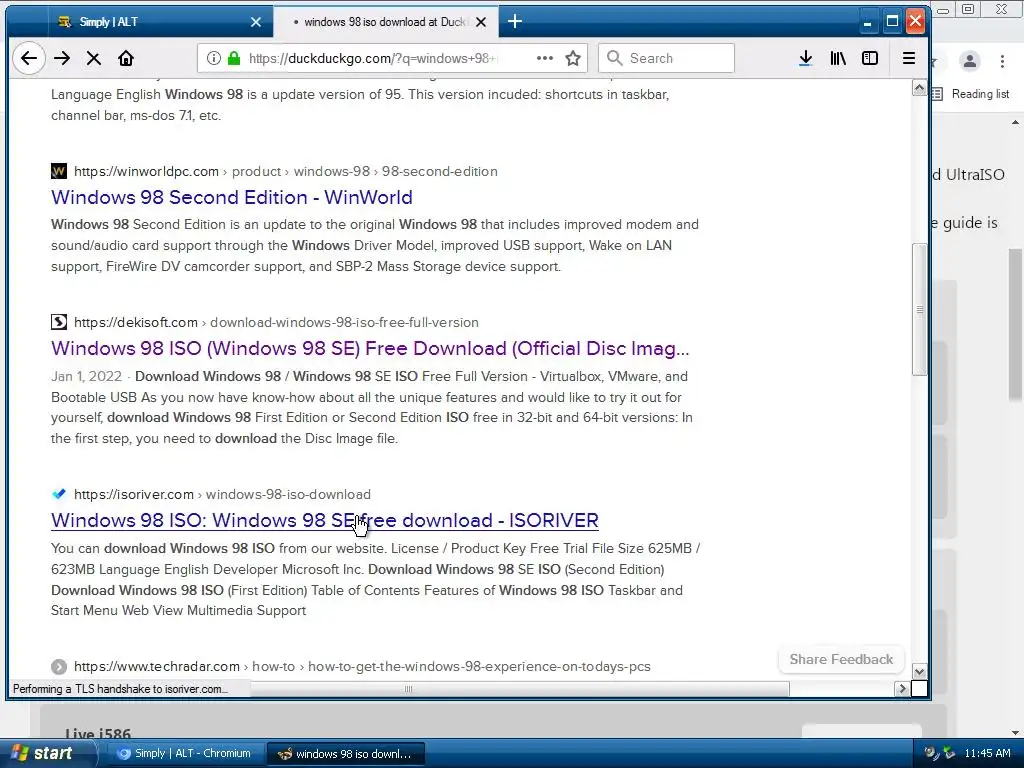This screenshot has height=768, width=1024.
Task: Click the vertical scrollbar down arrow
Action: click(919, 671)
